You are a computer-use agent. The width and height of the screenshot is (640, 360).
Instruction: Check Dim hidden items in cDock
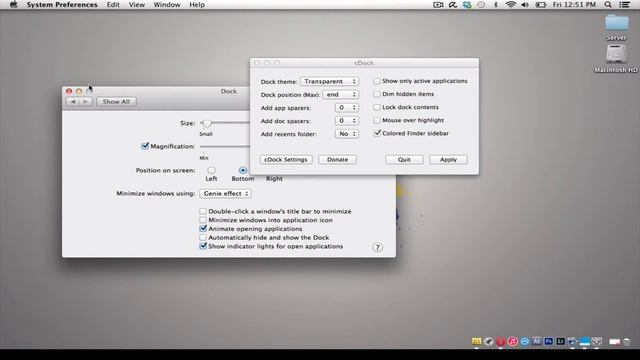point(377,94)
